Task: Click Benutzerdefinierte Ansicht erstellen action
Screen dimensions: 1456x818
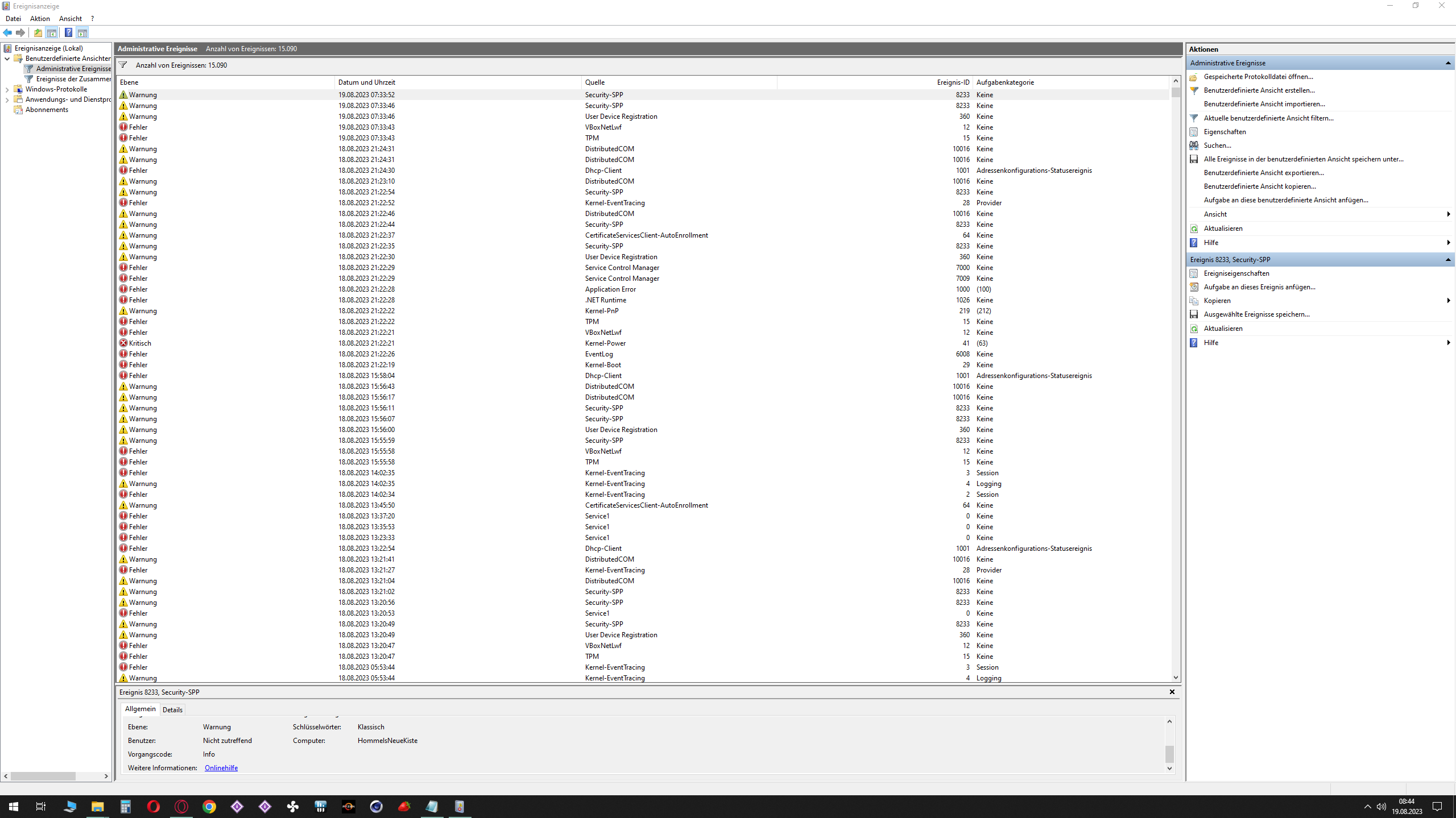Action: pyautogui.click(x=1259, y=90)
